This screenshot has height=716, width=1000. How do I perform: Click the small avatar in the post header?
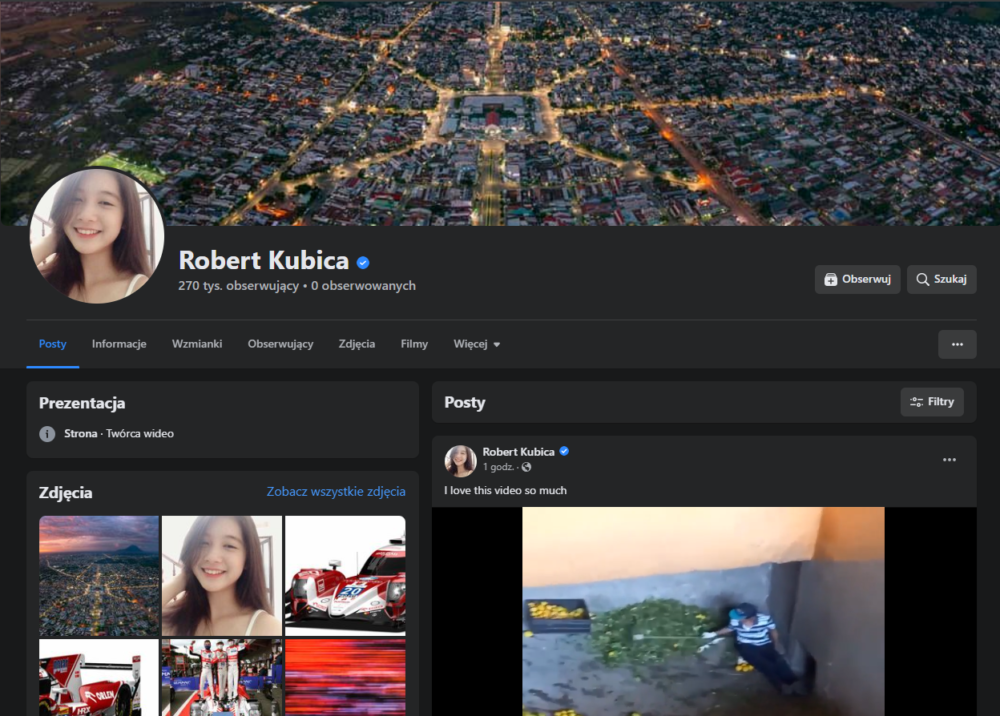click(460, 461)
